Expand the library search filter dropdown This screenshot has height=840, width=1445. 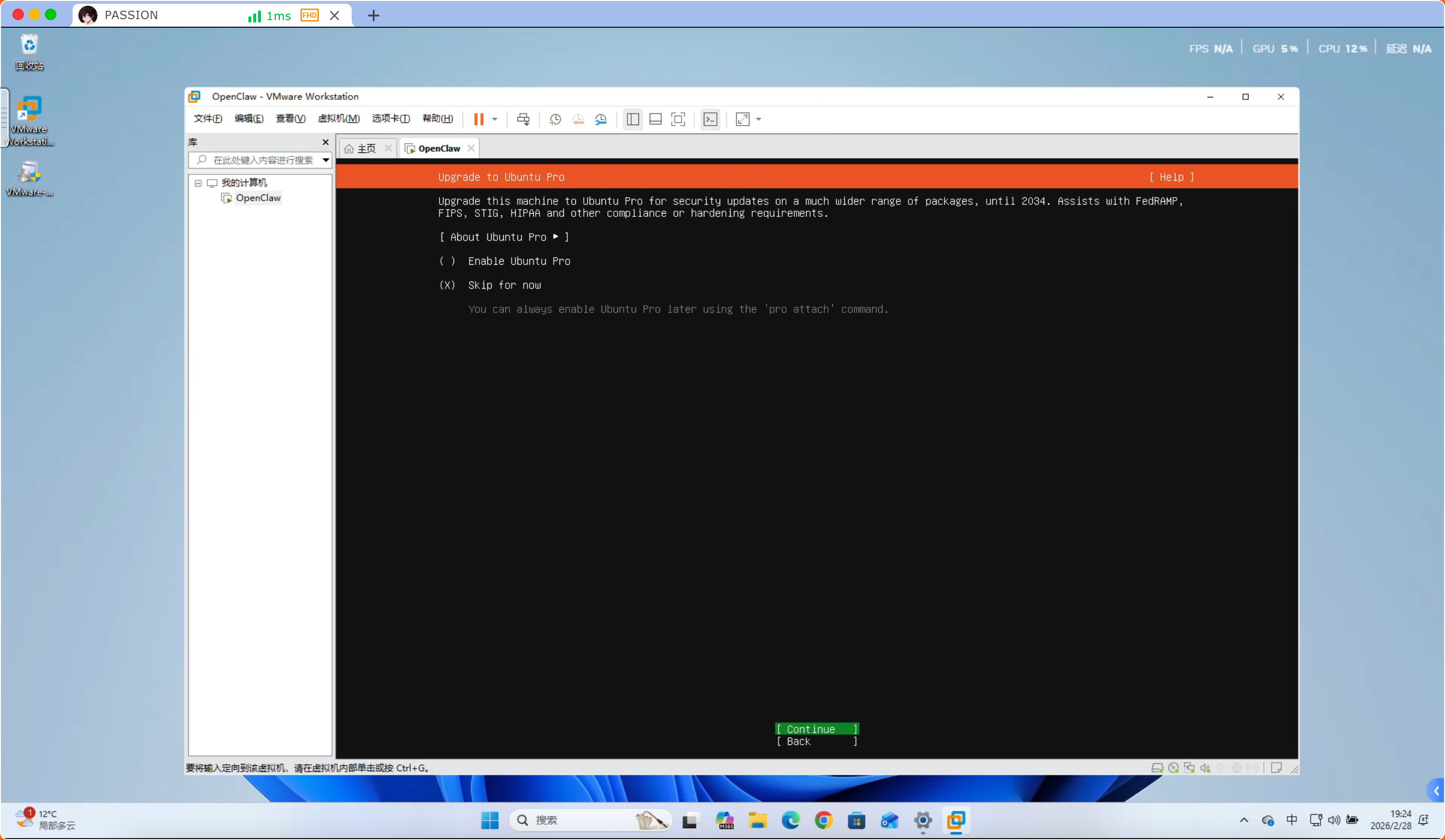326,160
